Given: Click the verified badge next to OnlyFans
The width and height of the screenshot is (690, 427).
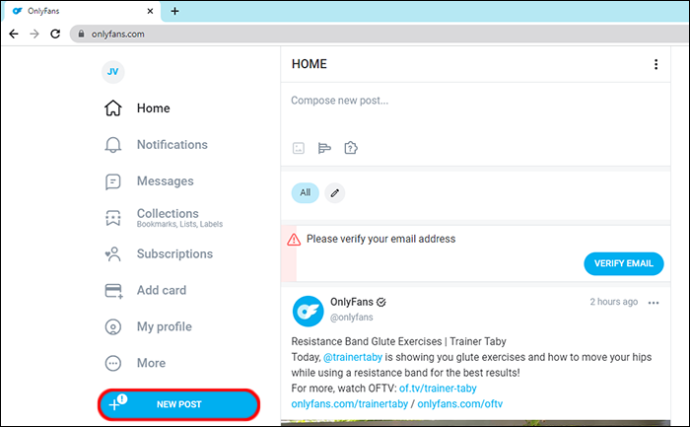Looking at the screenshot, I should pos(381,302).
